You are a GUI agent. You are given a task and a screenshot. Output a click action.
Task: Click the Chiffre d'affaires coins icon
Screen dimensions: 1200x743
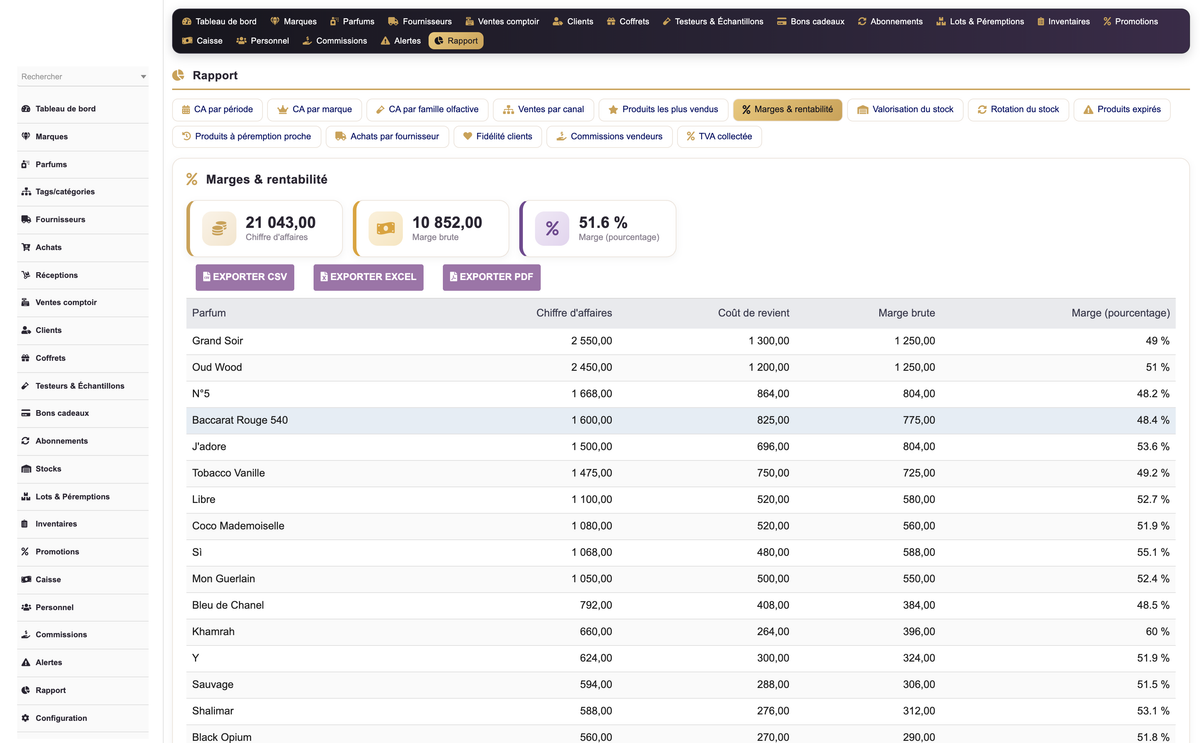pos(219,228)
